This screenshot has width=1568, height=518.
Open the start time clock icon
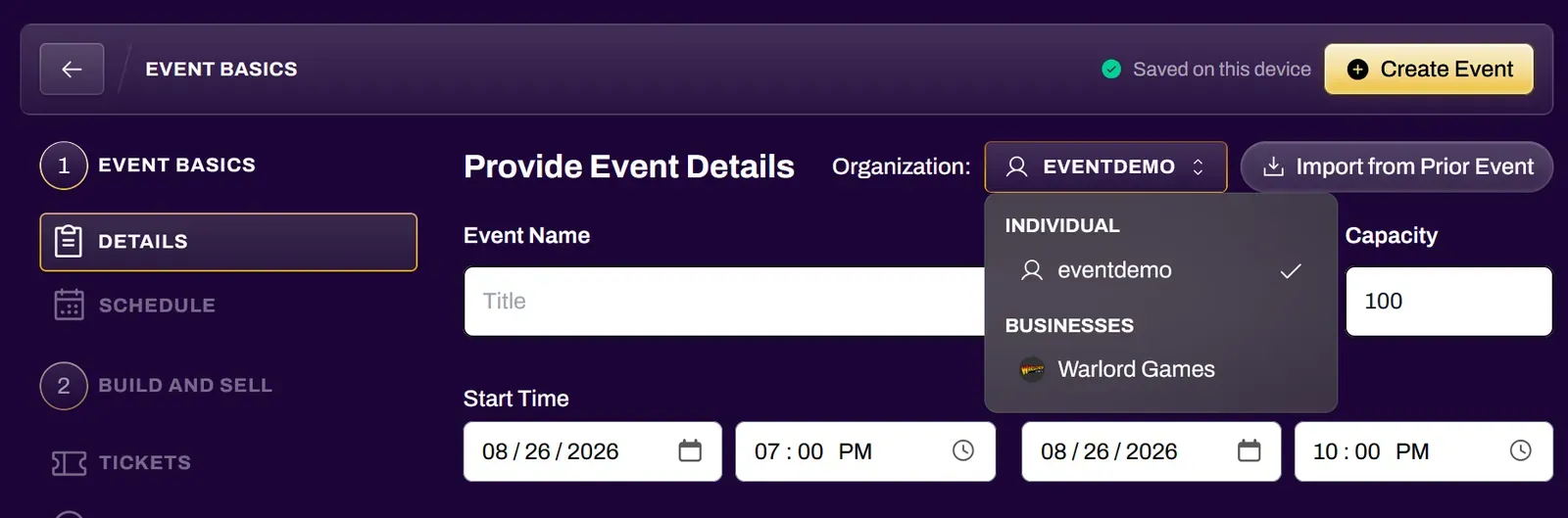tap(963, 450)
